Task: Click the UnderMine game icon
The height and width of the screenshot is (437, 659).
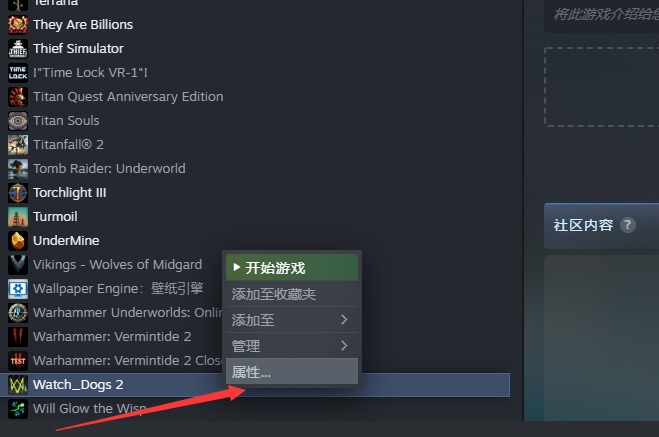Action: [x=18, y=241]
